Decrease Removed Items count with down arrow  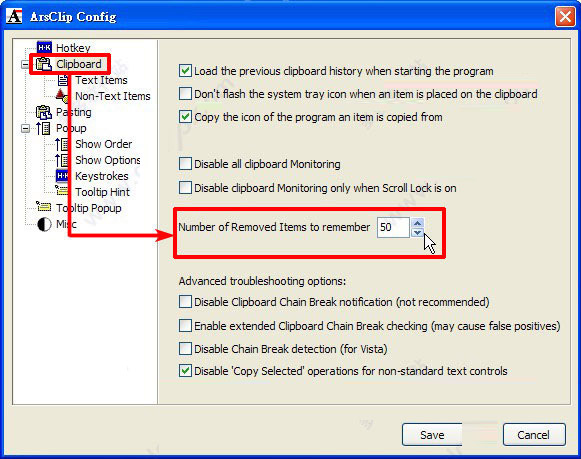(418, 232)
